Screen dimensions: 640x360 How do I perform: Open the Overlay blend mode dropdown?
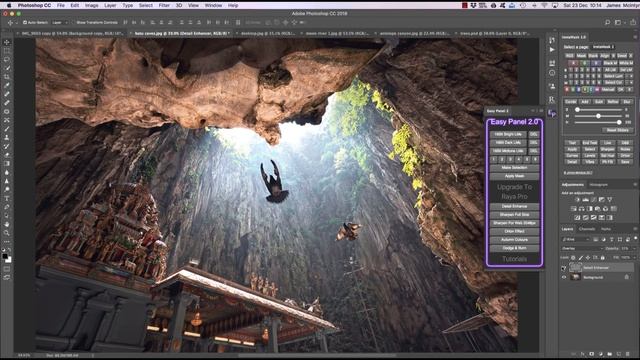[582, 248]
